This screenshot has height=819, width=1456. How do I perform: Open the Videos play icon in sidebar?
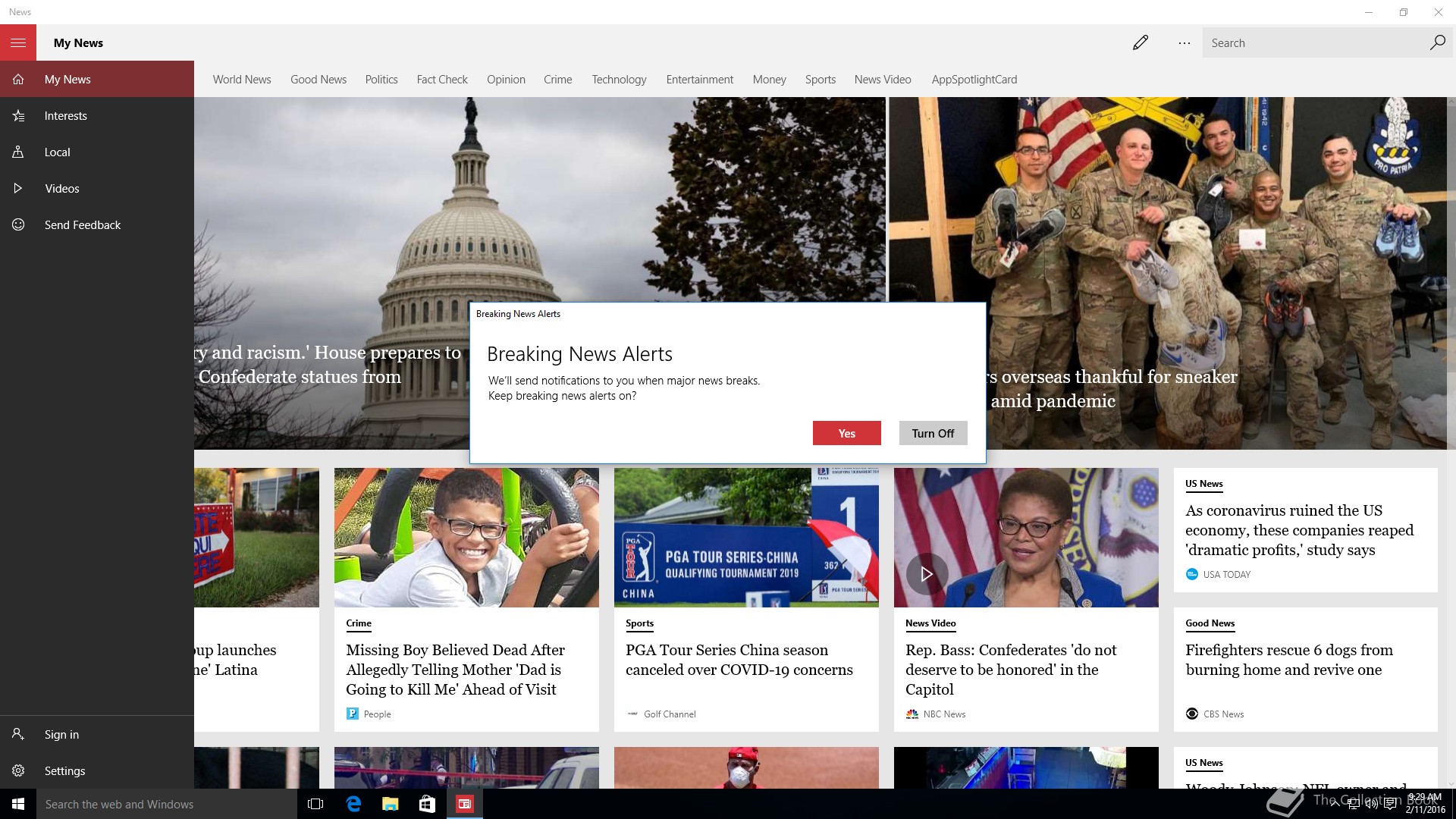[x=18, y=188]
